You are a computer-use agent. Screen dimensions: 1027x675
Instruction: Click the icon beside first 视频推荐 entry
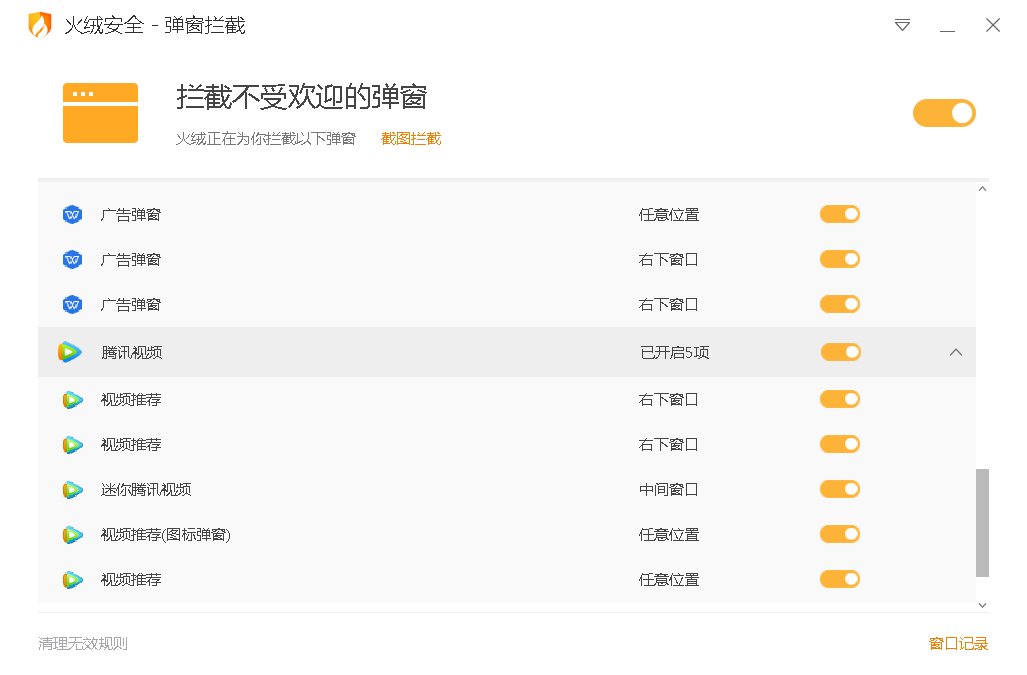pyautogui.click(x=71, y=399)
